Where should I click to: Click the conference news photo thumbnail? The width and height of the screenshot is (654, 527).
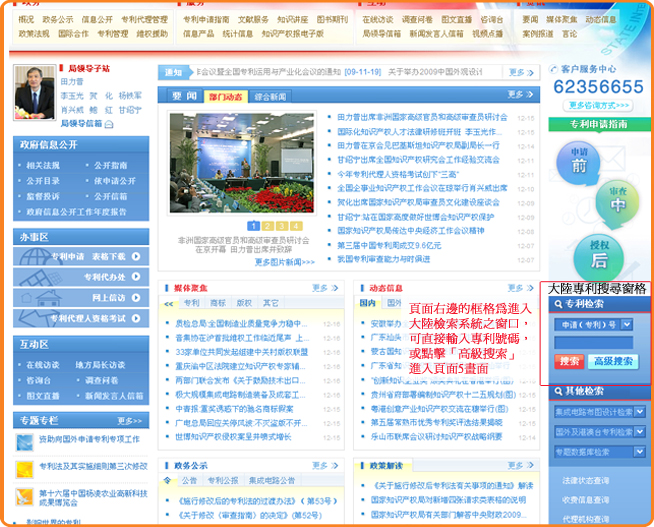[241, 163]
